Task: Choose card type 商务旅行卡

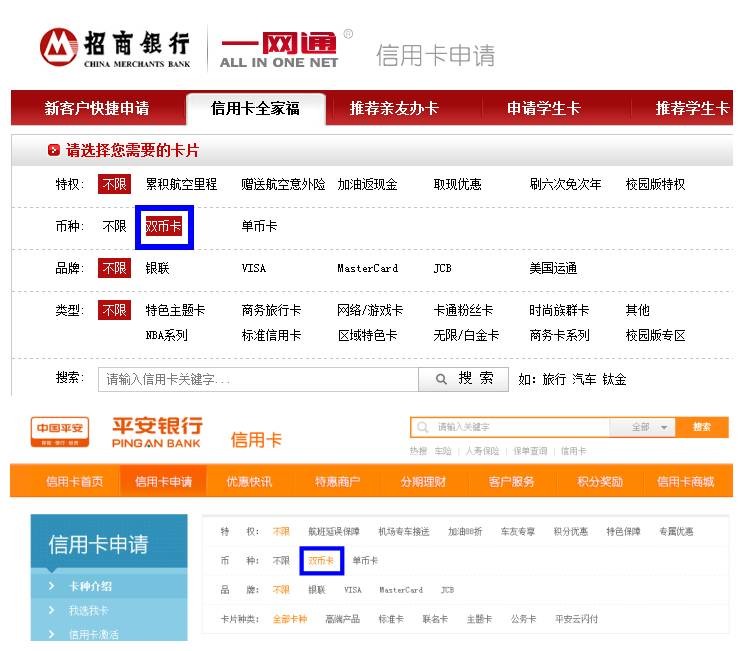Action: 271,310
